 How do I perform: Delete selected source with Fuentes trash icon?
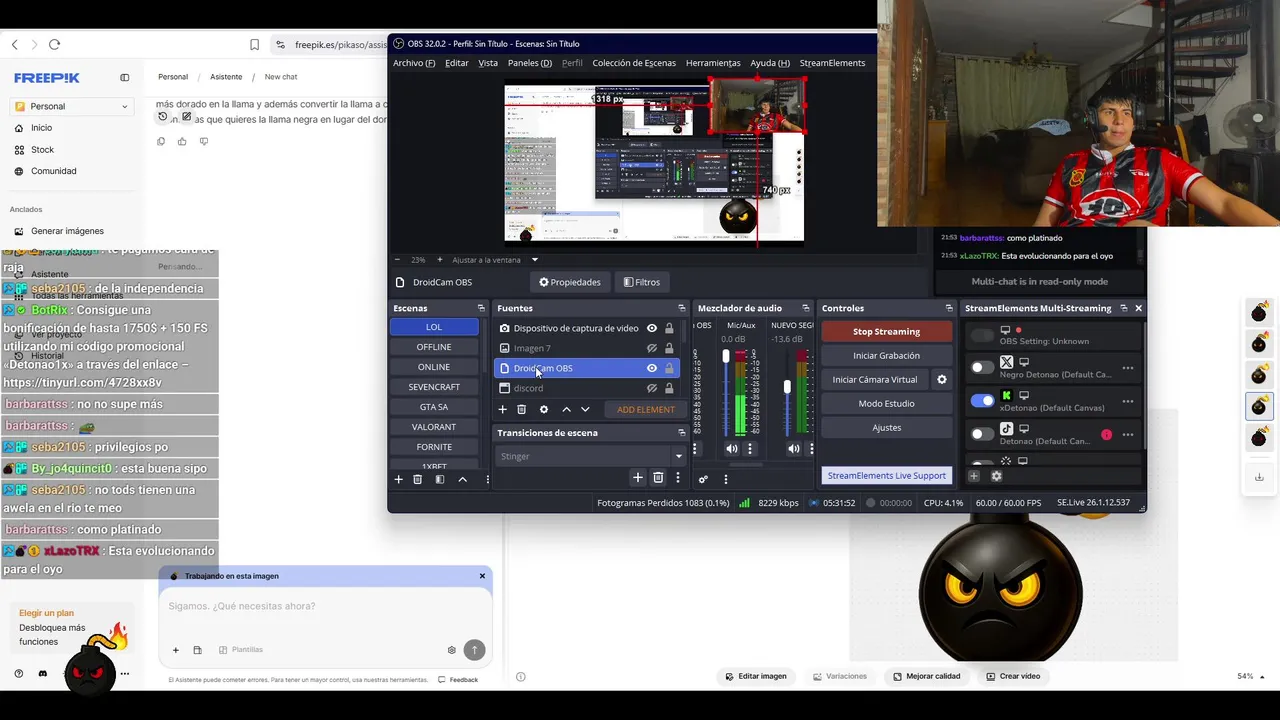coord(521,409)
